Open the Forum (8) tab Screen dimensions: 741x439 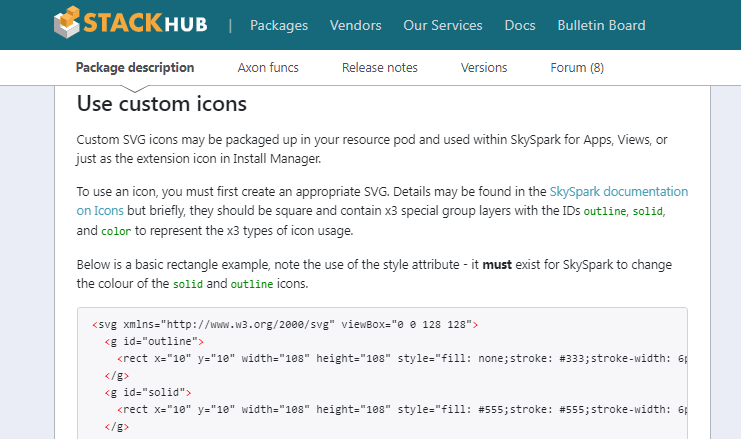[x=577, y=68]
